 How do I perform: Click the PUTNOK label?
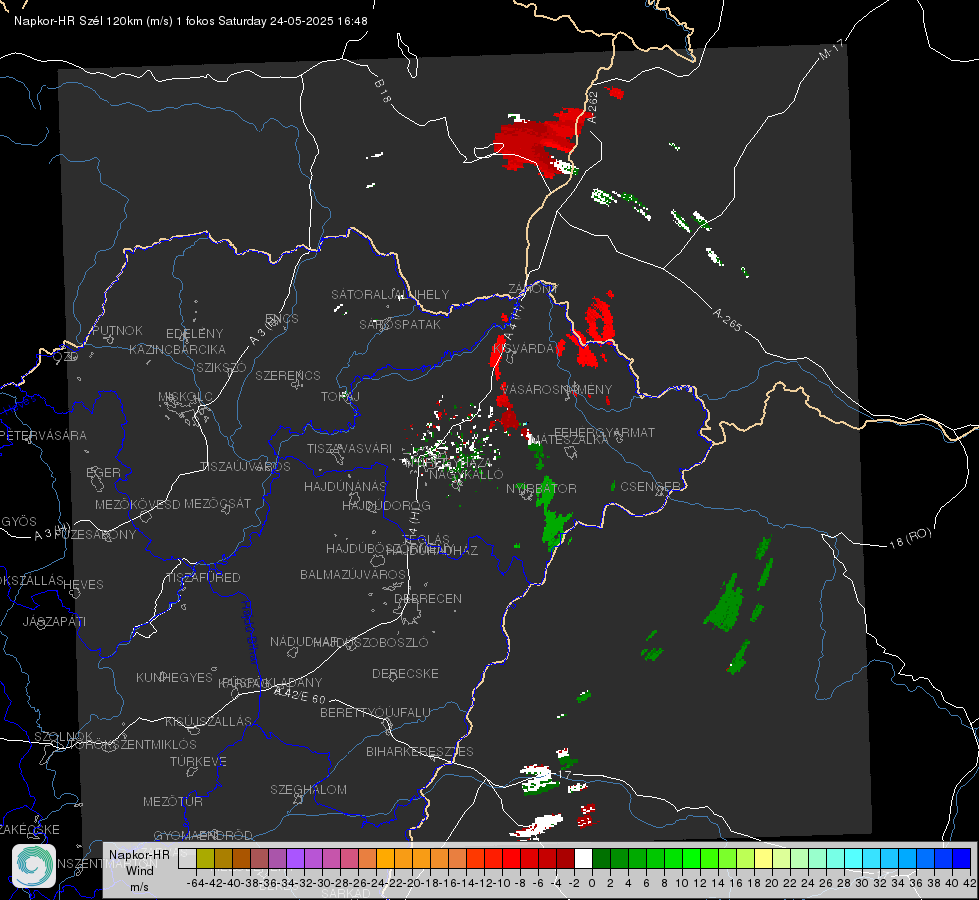(117, 330)
